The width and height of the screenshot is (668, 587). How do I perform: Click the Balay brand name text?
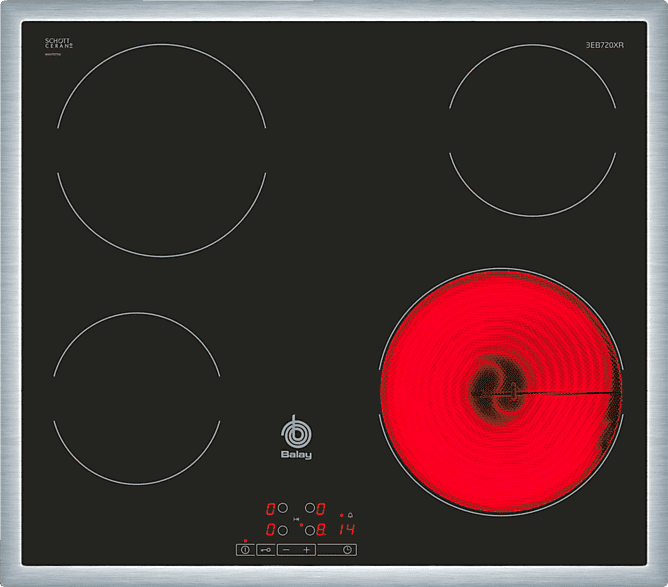296,455
